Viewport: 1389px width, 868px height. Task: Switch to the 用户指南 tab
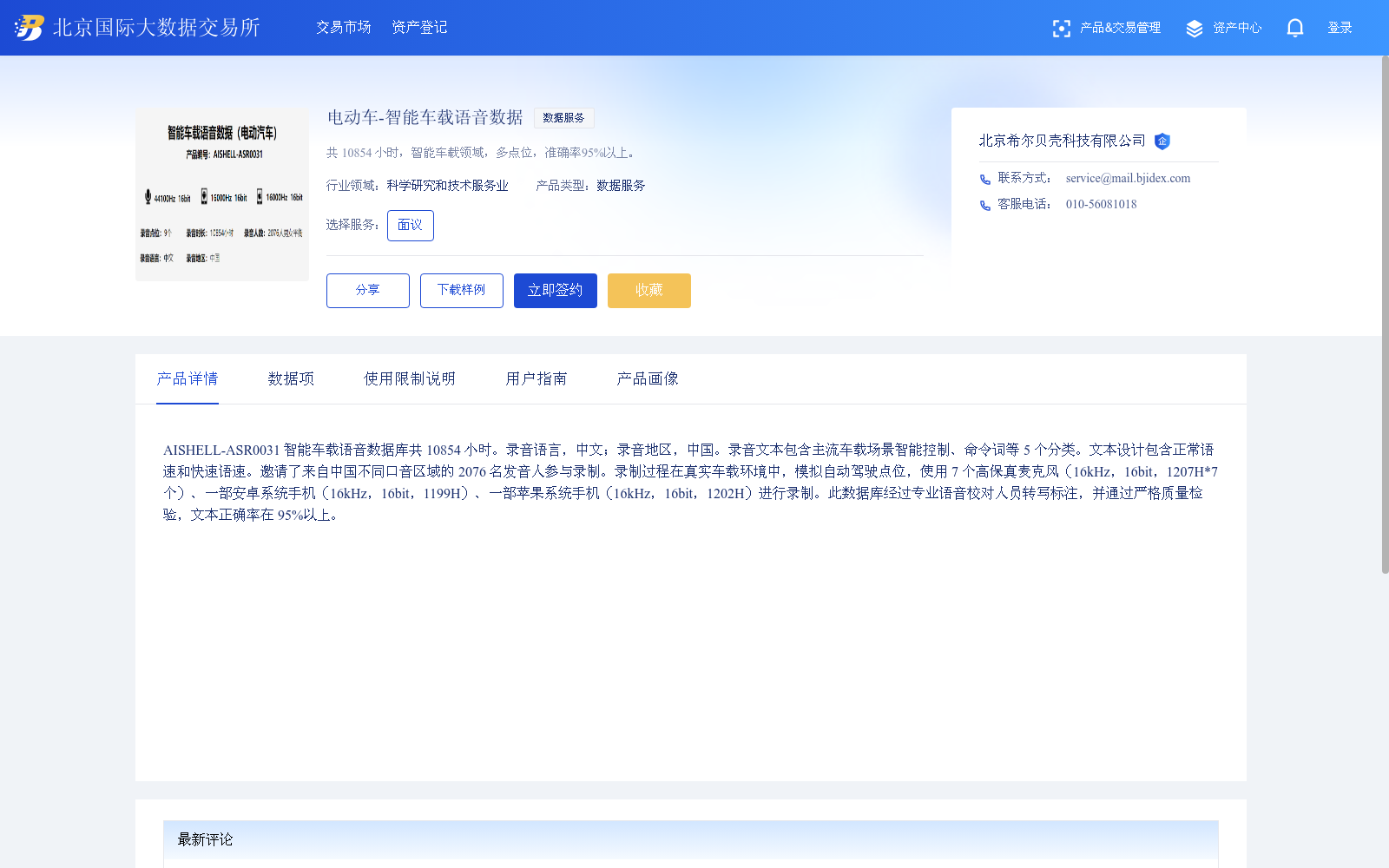[x=537, y=379]
